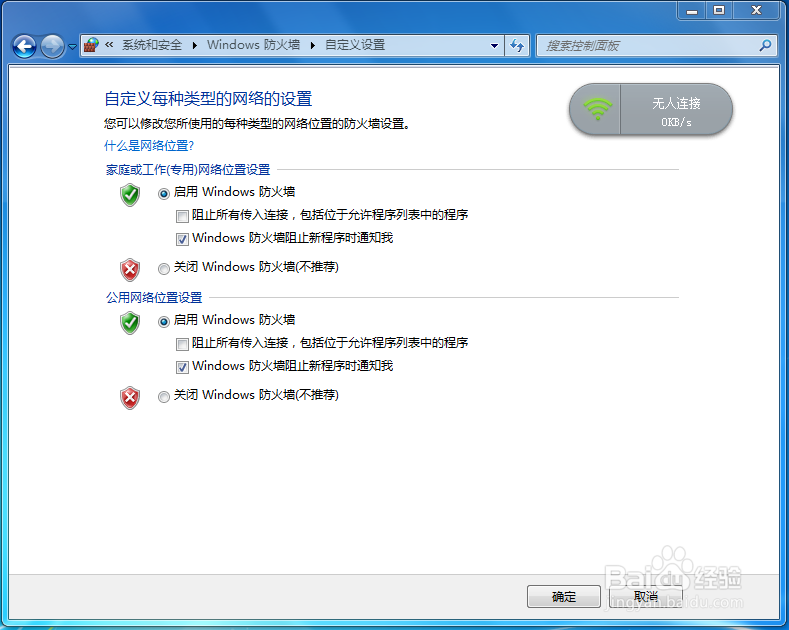Go back using the Back arrow button
Viewport: 789px width, 630px height.
(x=24, y=46)
